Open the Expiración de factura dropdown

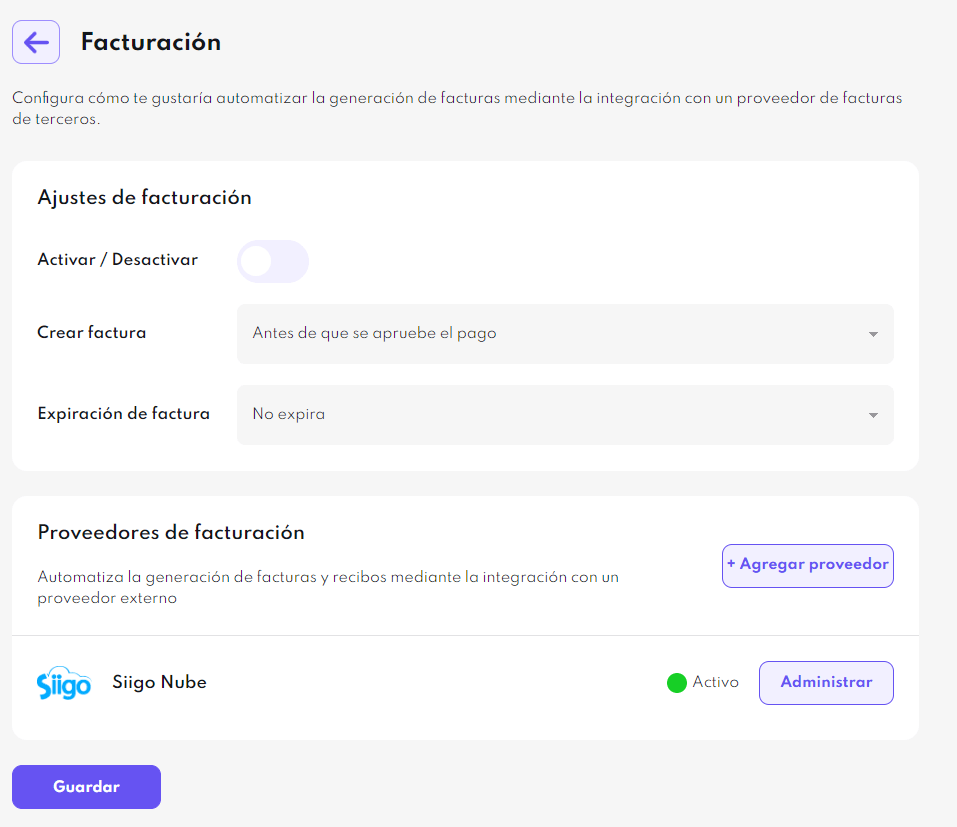tap(565, 414)
